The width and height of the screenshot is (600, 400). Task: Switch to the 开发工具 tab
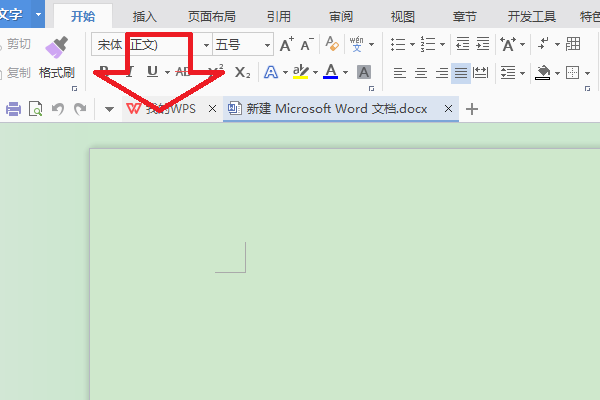click(x=532, y=16)
